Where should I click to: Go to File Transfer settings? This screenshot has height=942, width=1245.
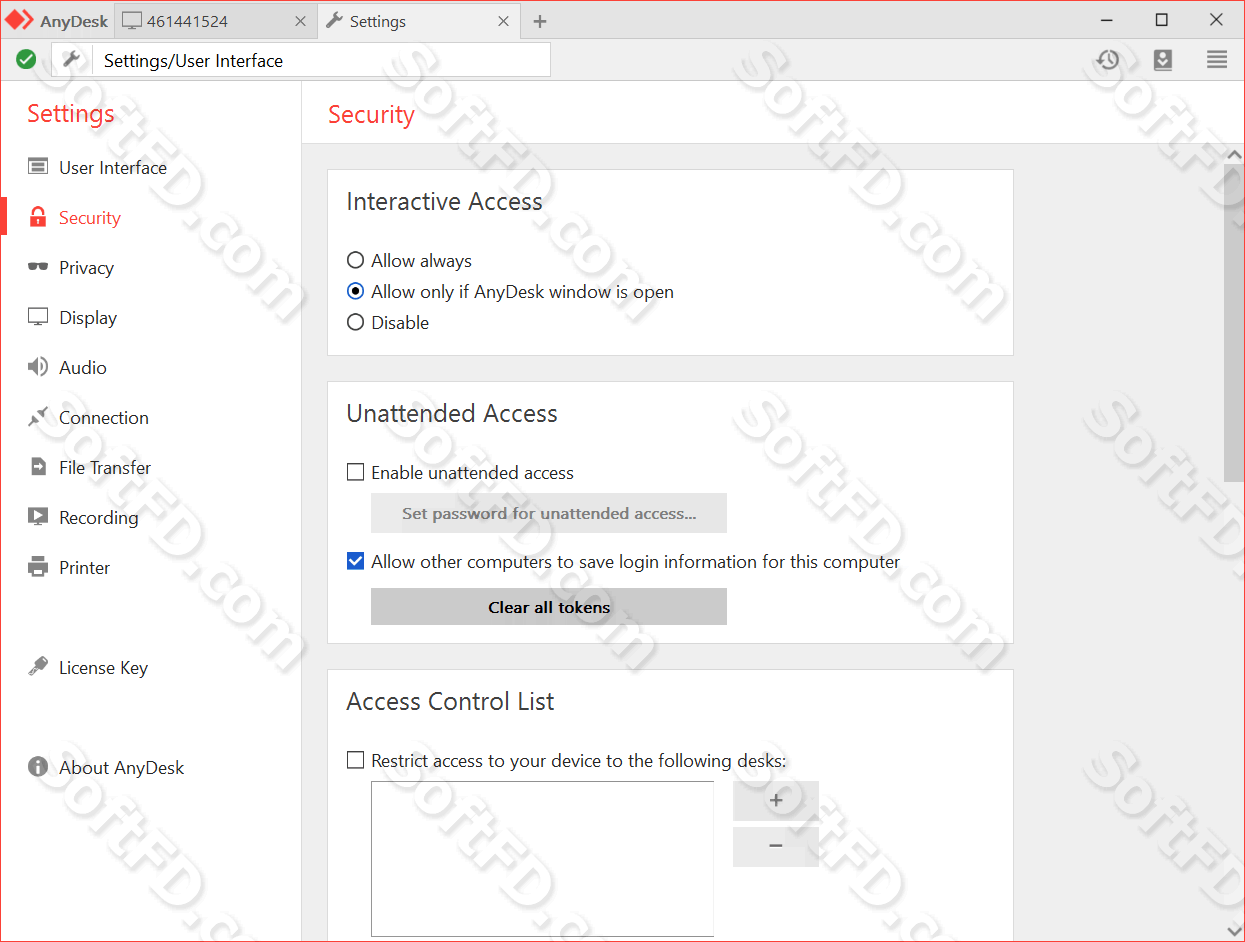tap(105, 467)
